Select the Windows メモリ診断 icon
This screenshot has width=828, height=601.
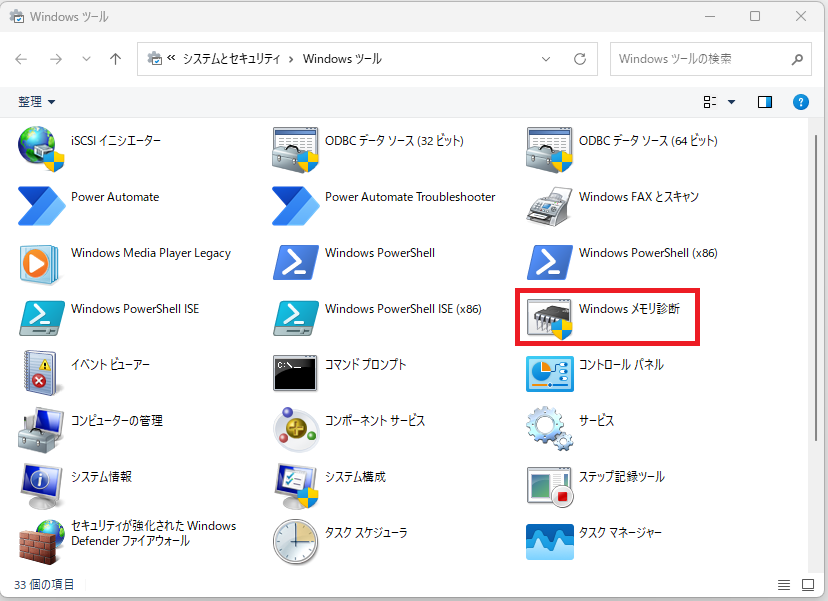point(550,318)
